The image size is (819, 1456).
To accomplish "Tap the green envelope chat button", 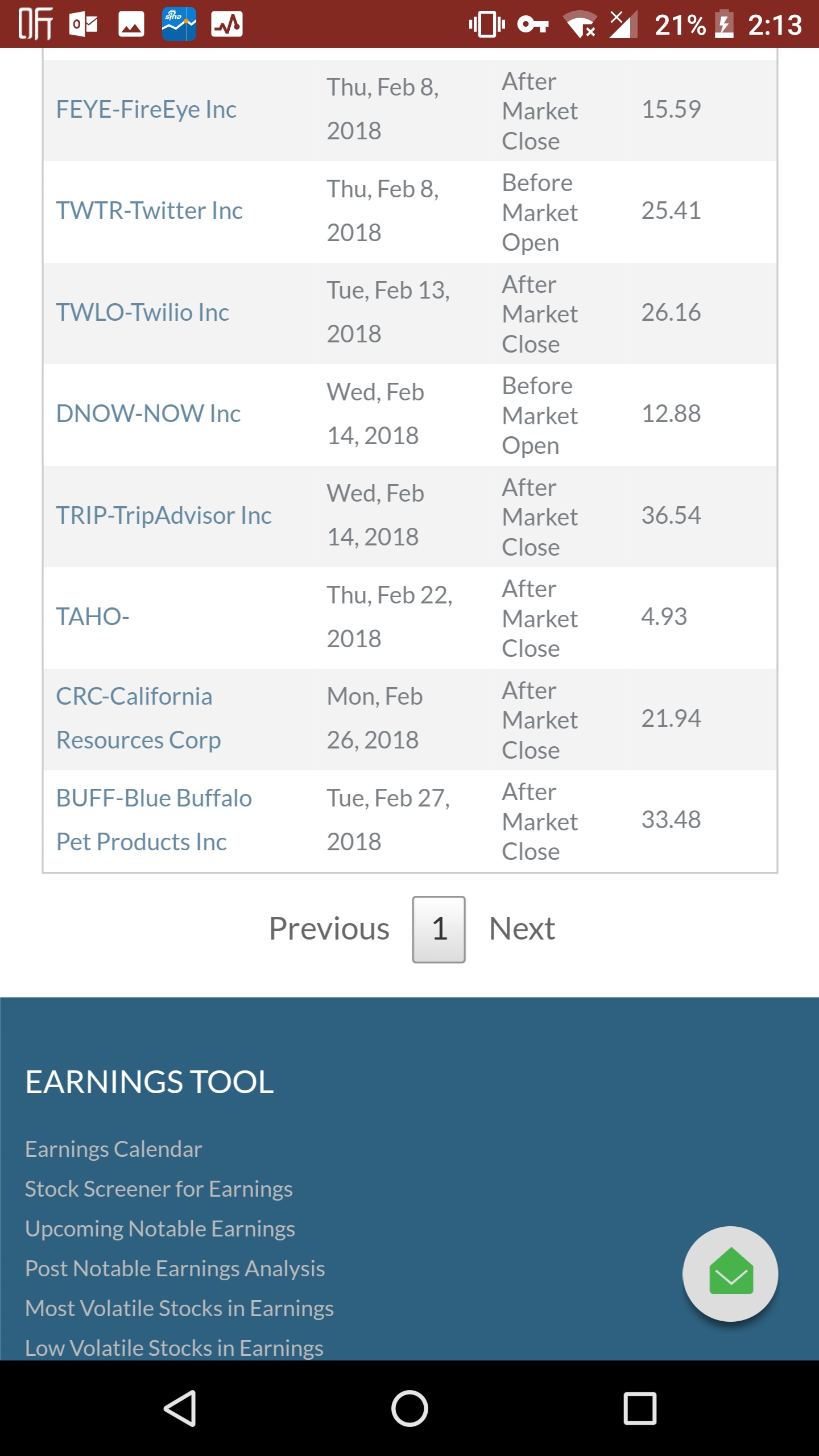I will 730,1273.
